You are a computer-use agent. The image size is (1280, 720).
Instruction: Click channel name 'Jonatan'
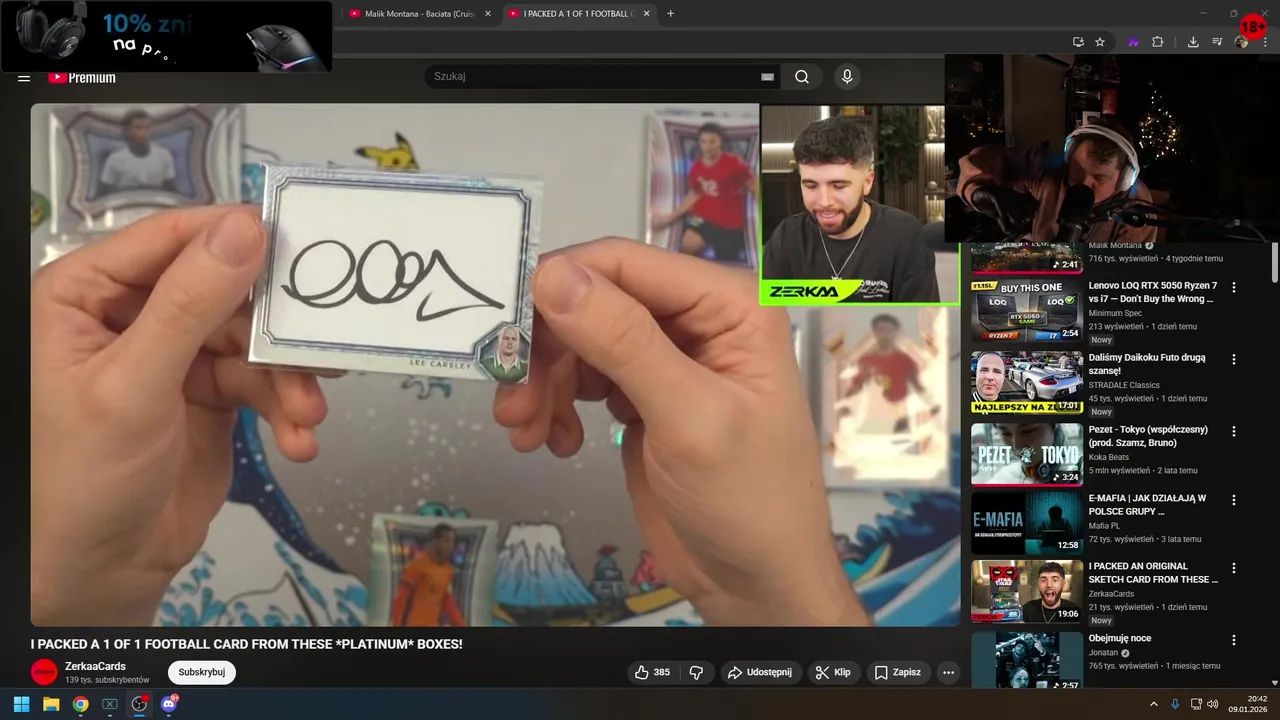[1104, 652]
